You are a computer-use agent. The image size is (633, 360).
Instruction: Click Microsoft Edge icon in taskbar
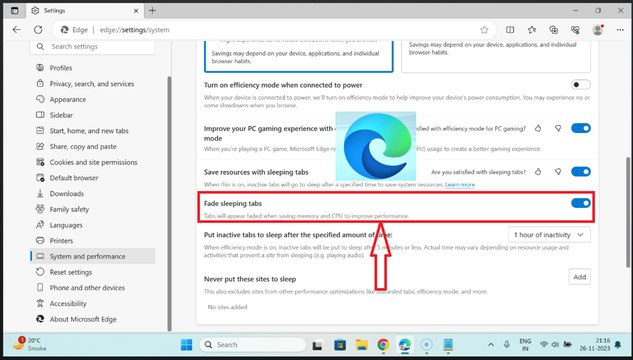coord(405,345)
